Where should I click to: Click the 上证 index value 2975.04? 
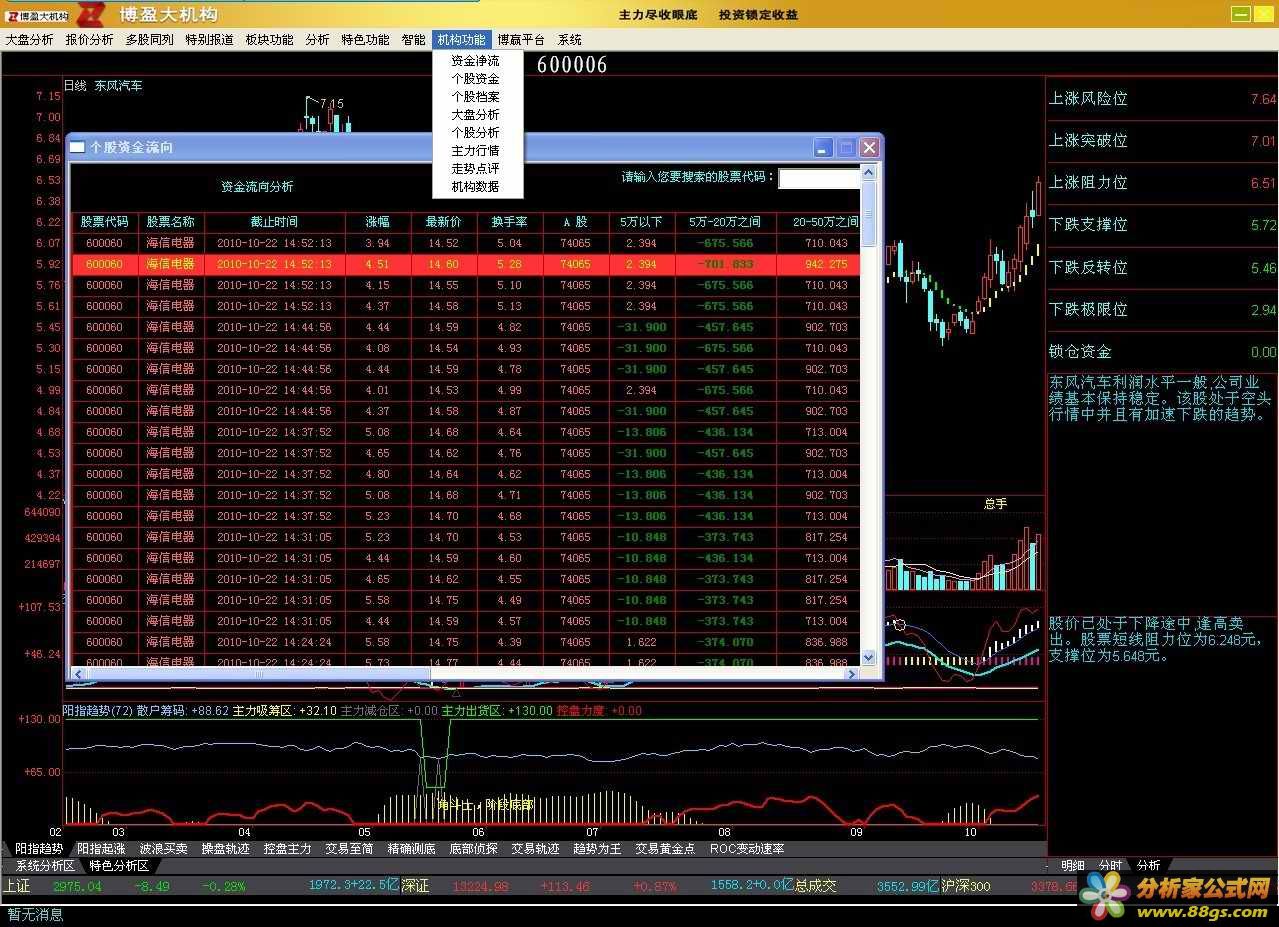[78, 887]
